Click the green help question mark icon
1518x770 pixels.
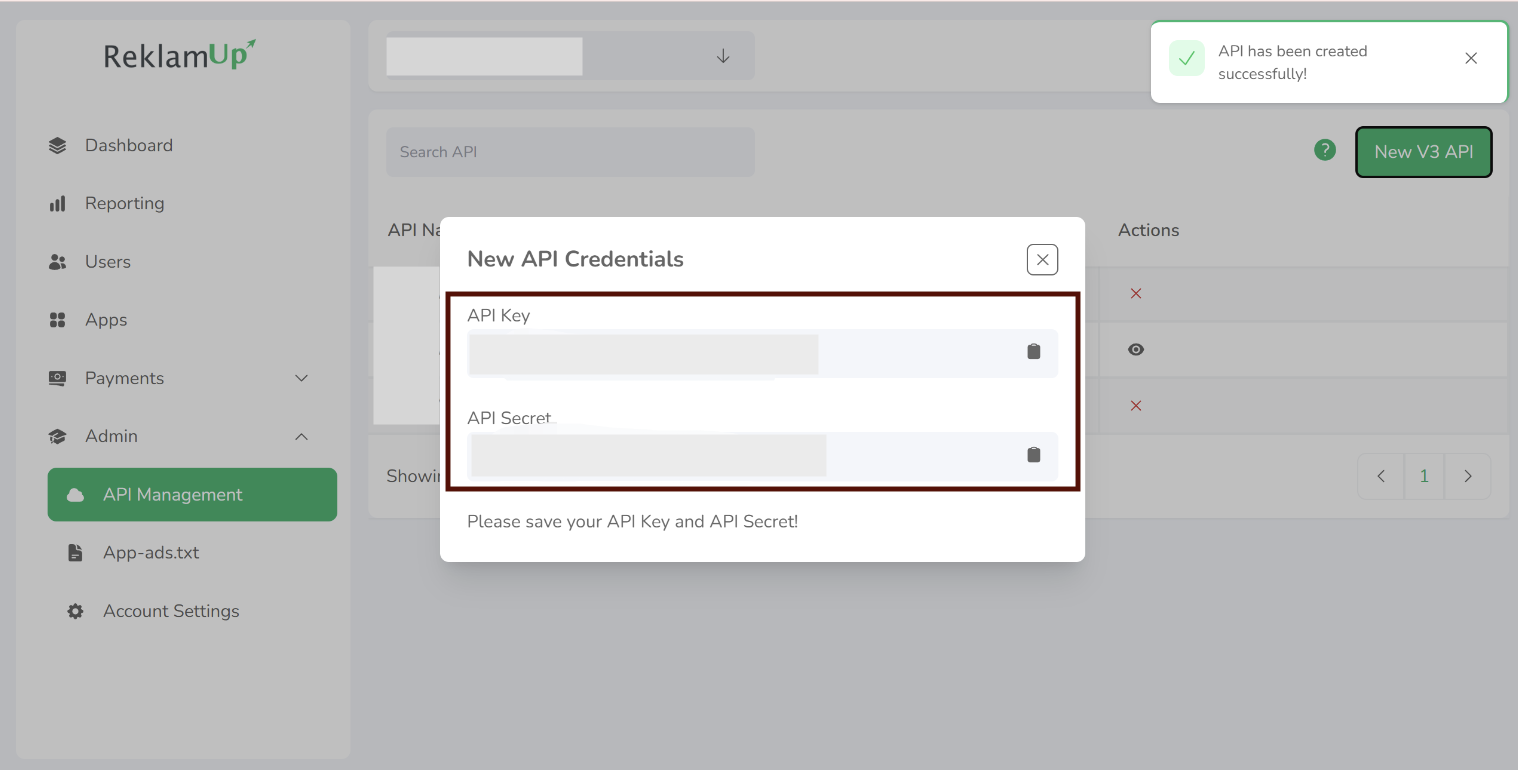[1325, 151]
